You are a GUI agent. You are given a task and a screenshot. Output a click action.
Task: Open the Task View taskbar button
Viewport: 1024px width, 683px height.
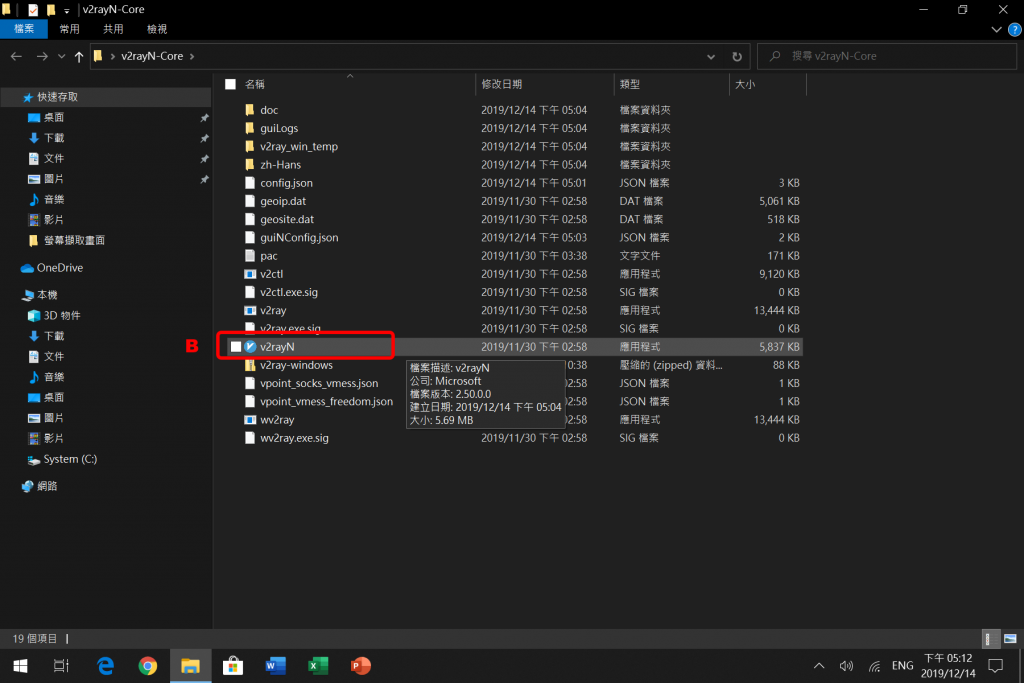coord(61,665)
